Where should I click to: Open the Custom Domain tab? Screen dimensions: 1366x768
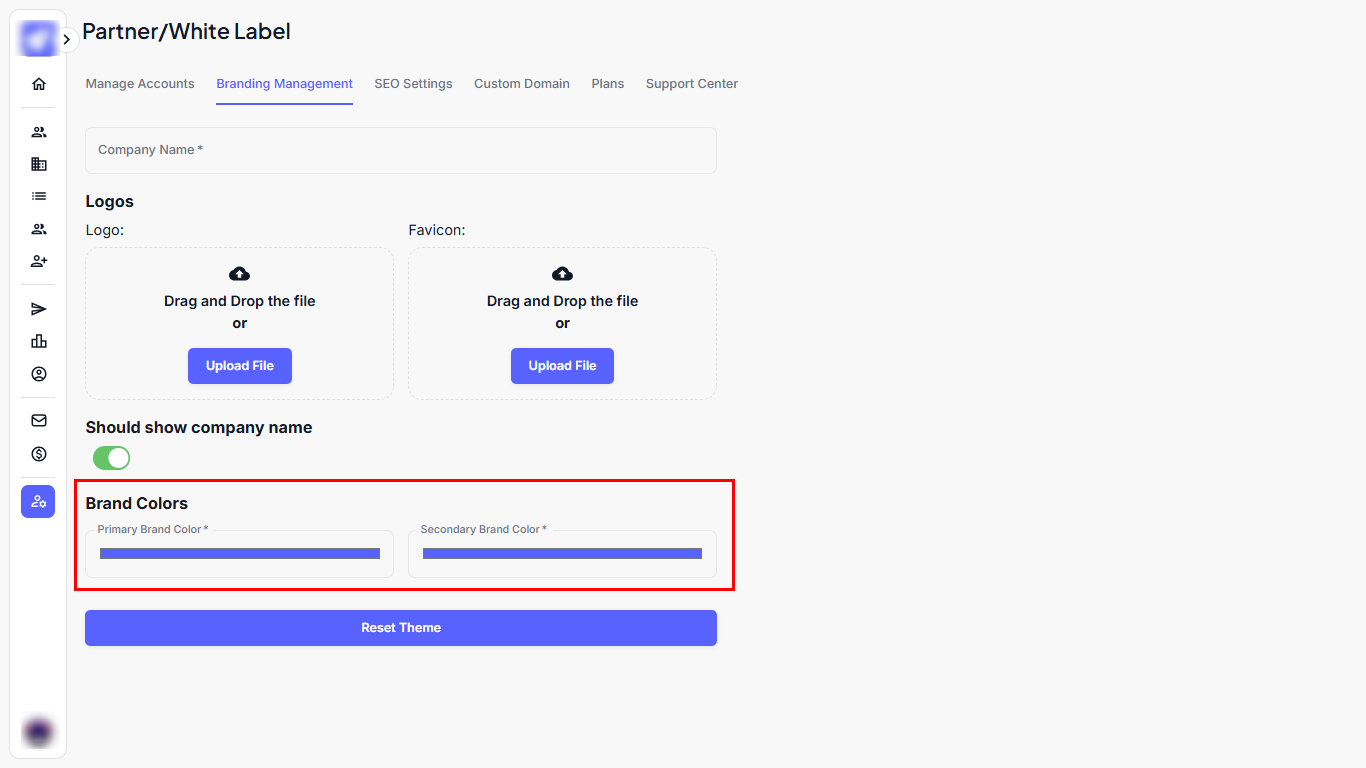pyautogui.click(x=521, y=84)
